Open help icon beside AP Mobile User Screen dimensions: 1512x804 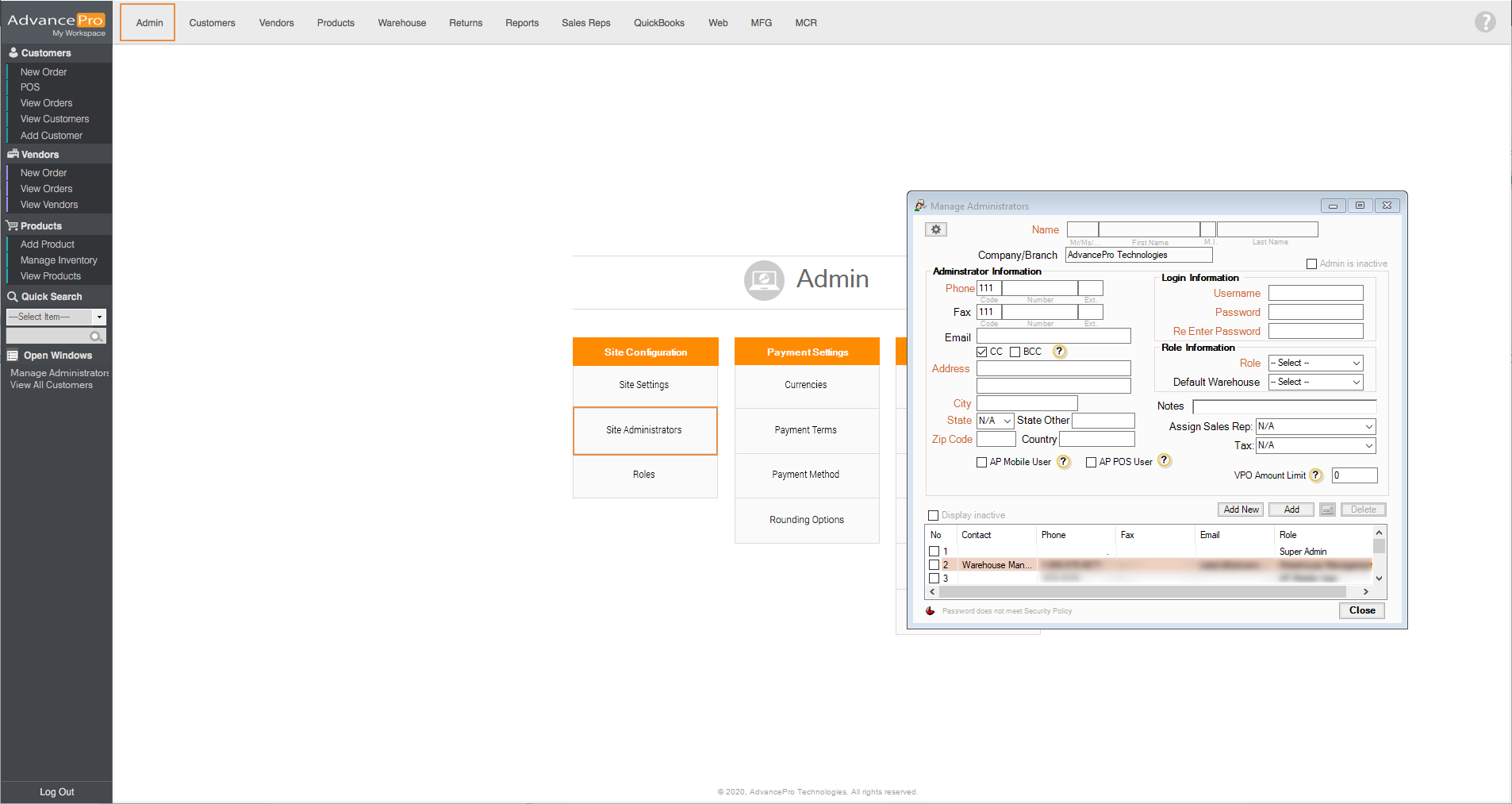[1064, 462]
